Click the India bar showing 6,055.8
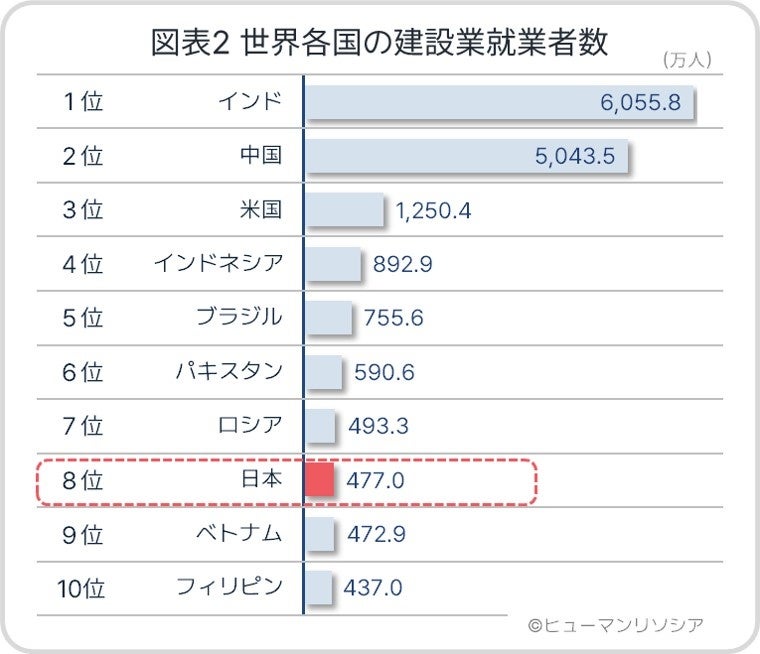This screenshot has height=654, width=760. click(498, 102)
